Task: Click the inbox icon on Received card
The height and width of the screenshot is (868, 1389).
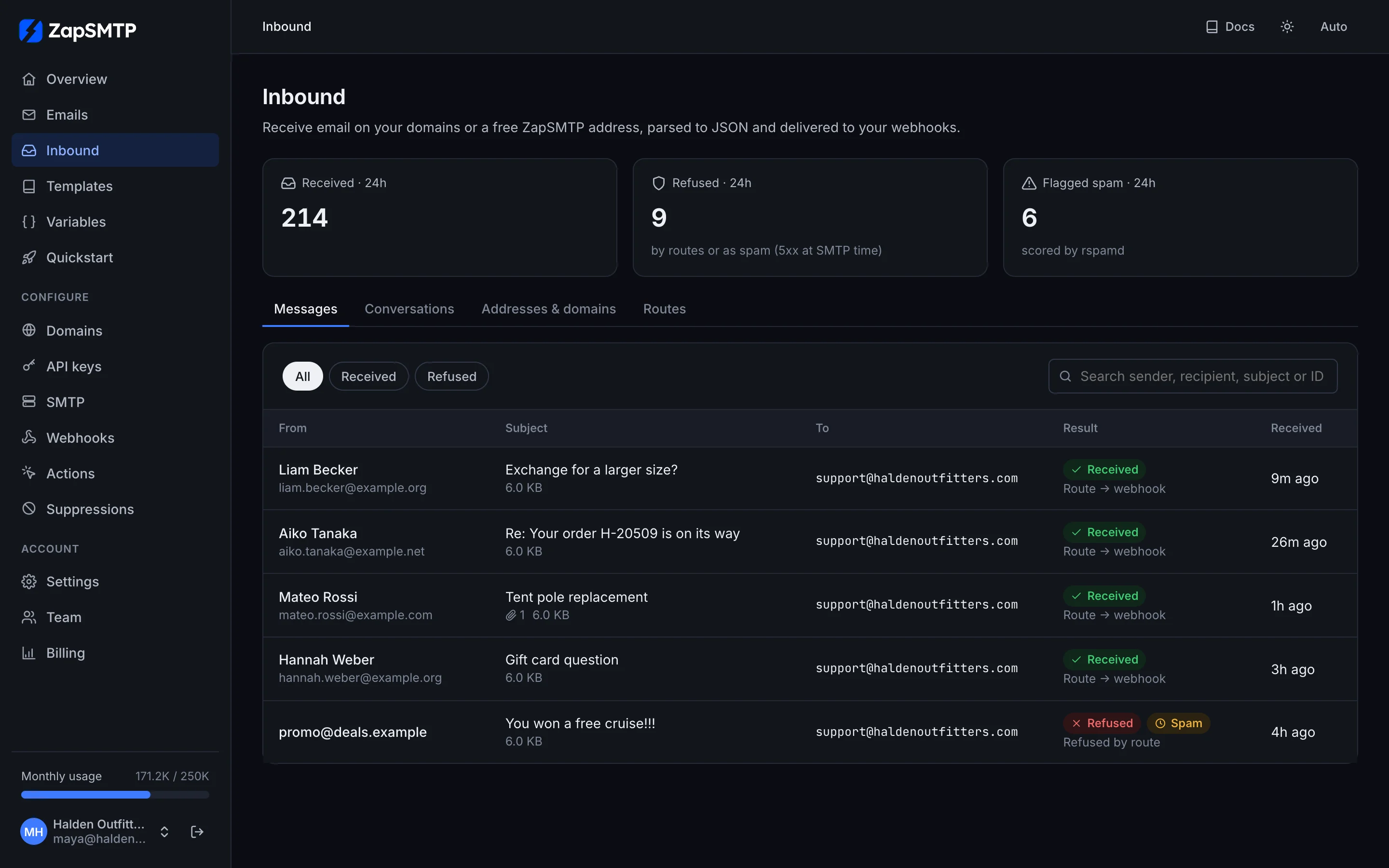Action: (288, 183)
